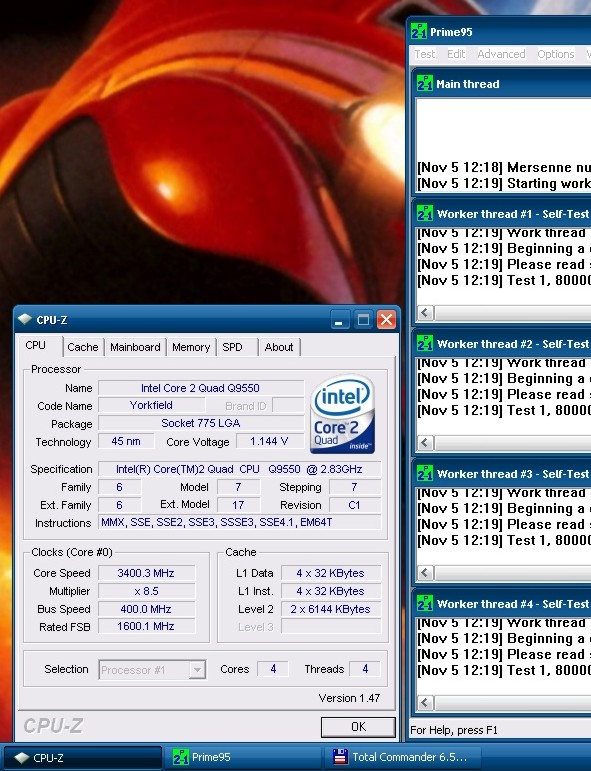Switch to the About tab

pos(279,347)
